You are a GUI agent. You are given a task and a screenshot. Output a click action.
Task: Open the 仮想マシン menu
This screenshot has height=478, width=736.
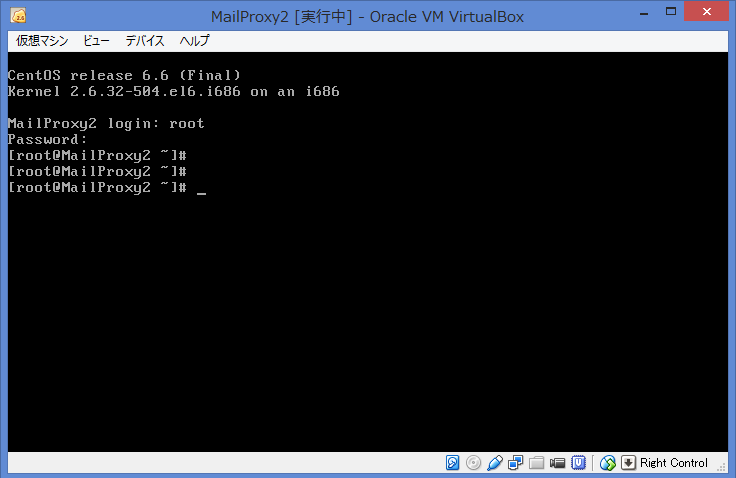[x=42, y=41]
